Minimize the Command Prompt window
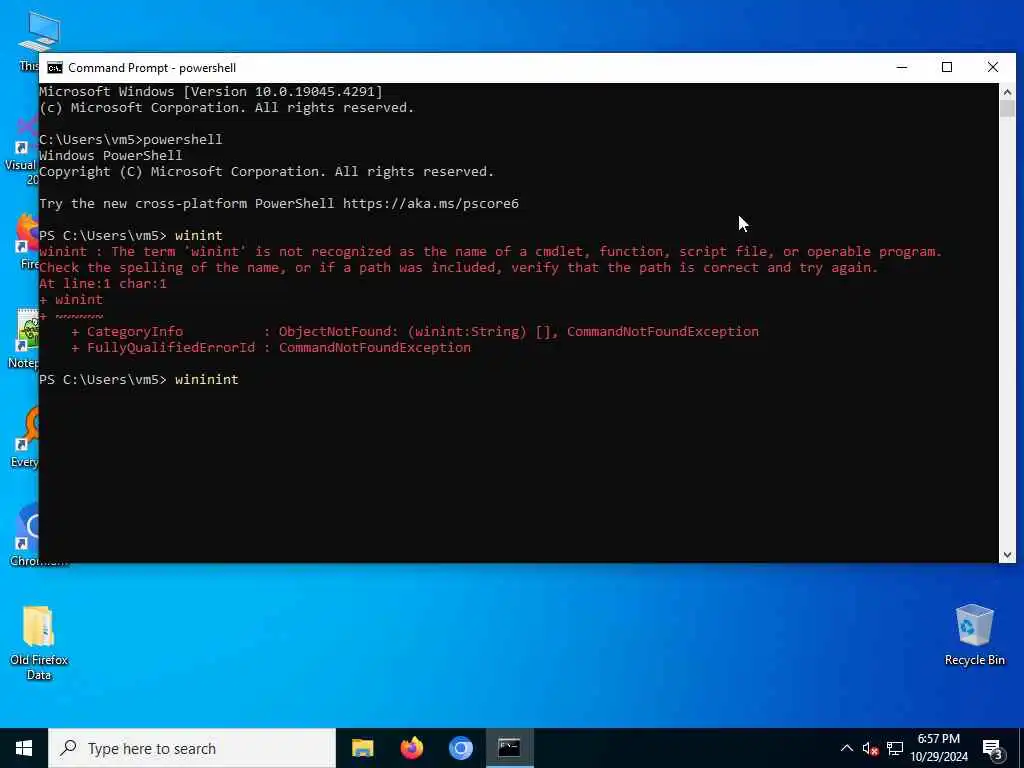The height and width of the screenshot is (768, 1024). point(902,67)
